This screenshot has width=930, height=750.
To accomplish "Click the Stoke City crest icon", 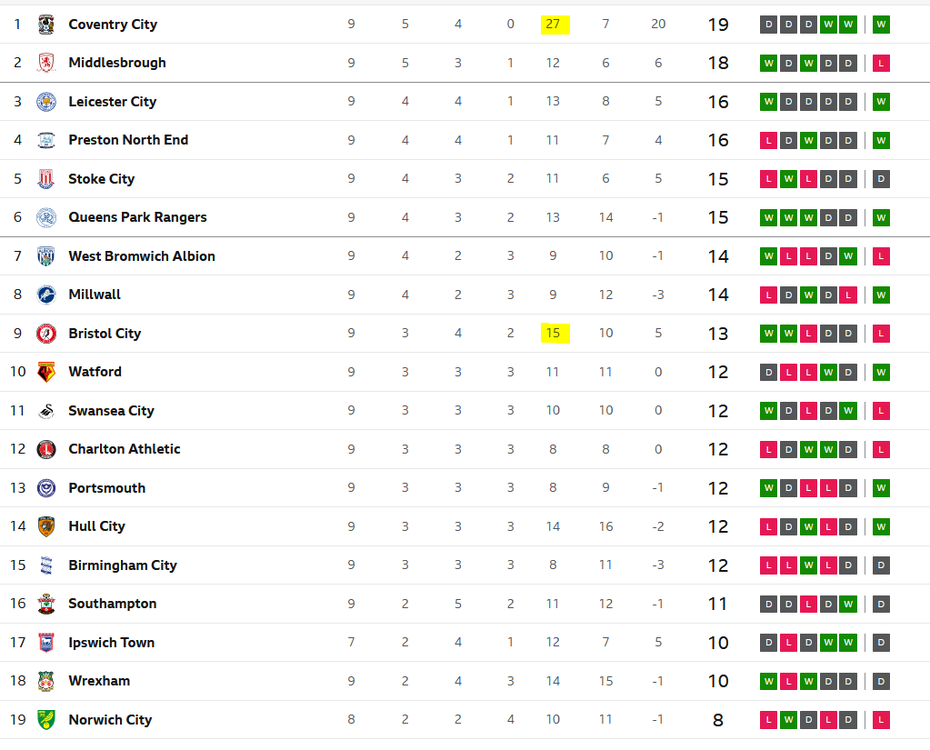I will click(46, 178).
